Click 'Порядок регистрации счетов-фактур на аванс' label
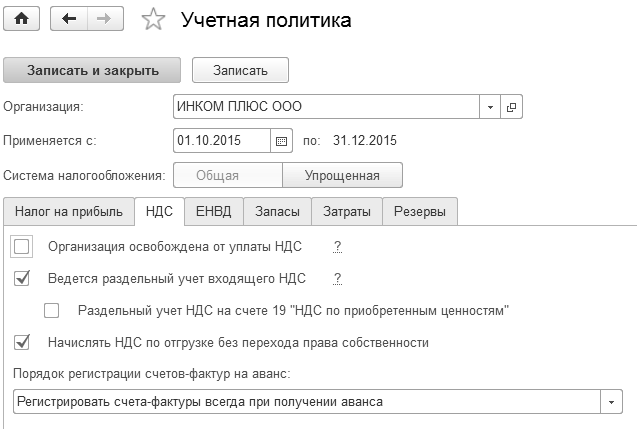Viewport: 637px width, 429px height. click(x=152, y=374)
